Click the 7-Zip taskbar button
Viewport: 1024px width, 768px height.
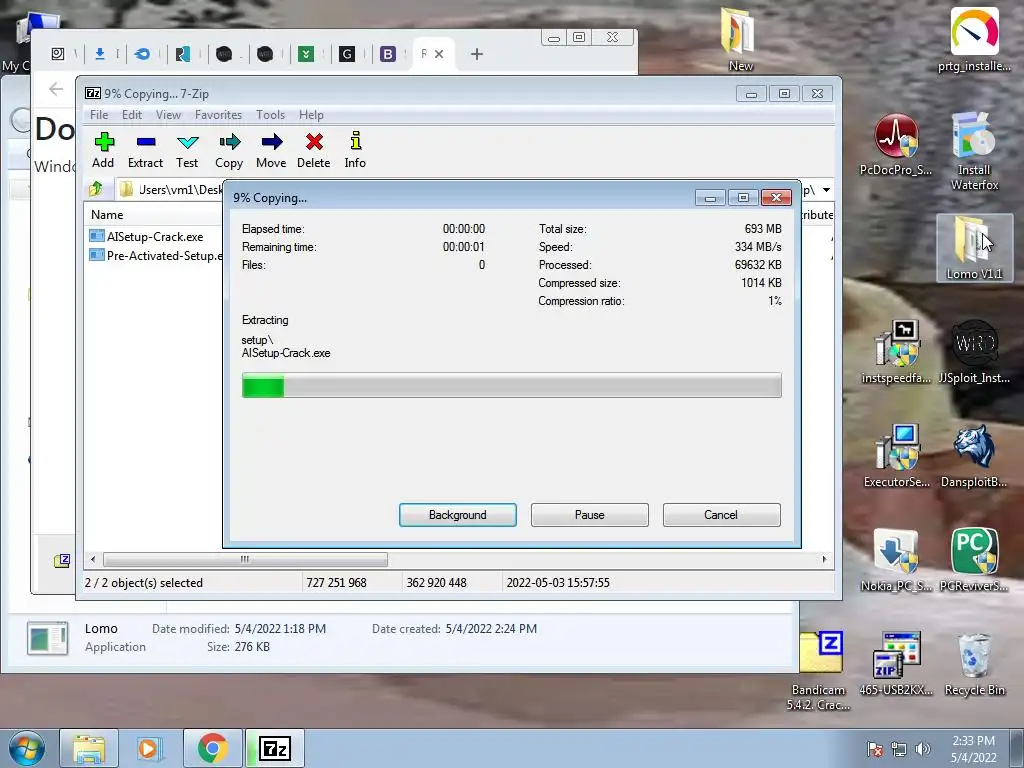coord(275,748)
